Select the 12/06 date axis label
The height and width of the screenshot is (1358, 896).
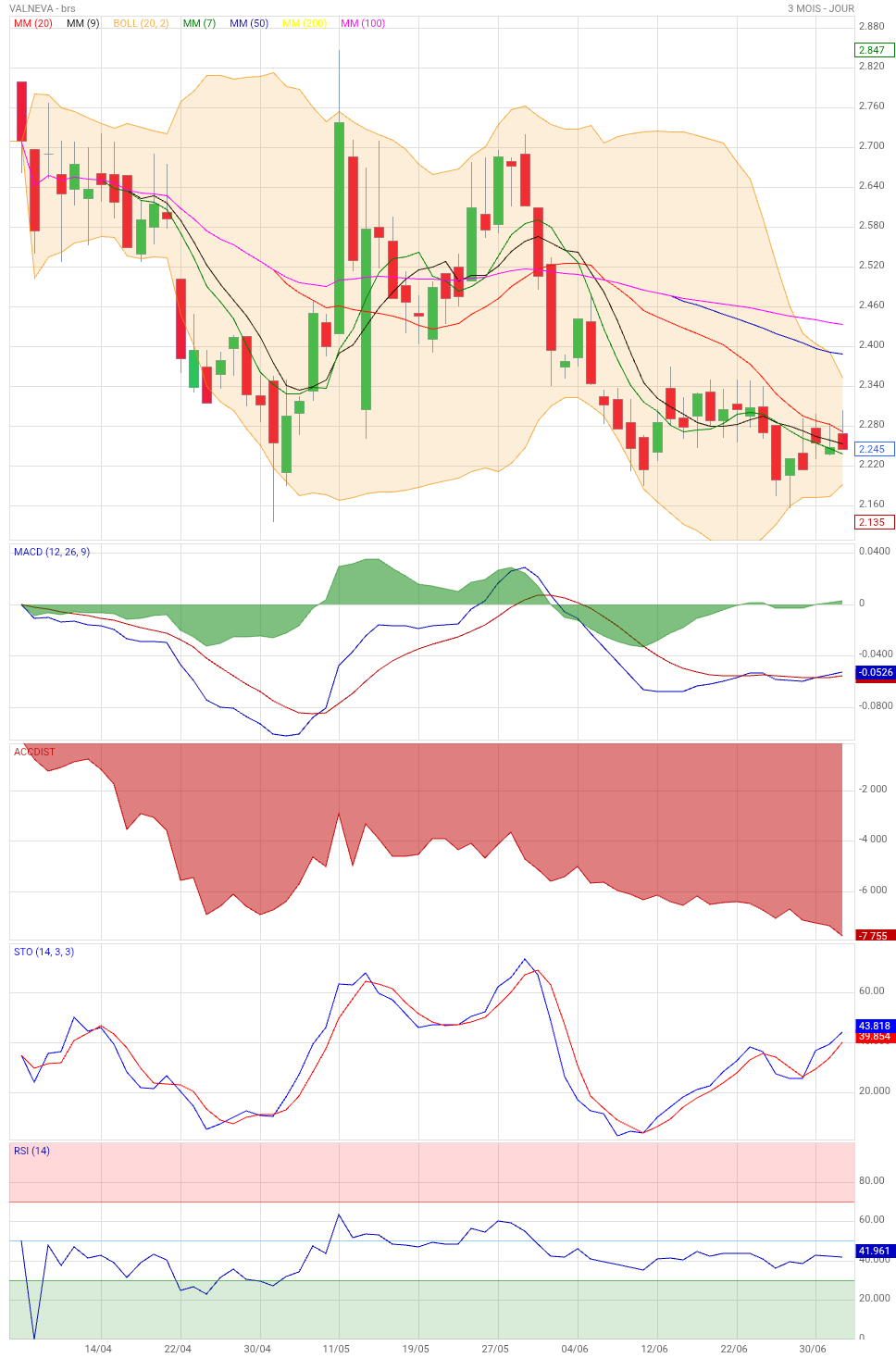click(654, 1349)
